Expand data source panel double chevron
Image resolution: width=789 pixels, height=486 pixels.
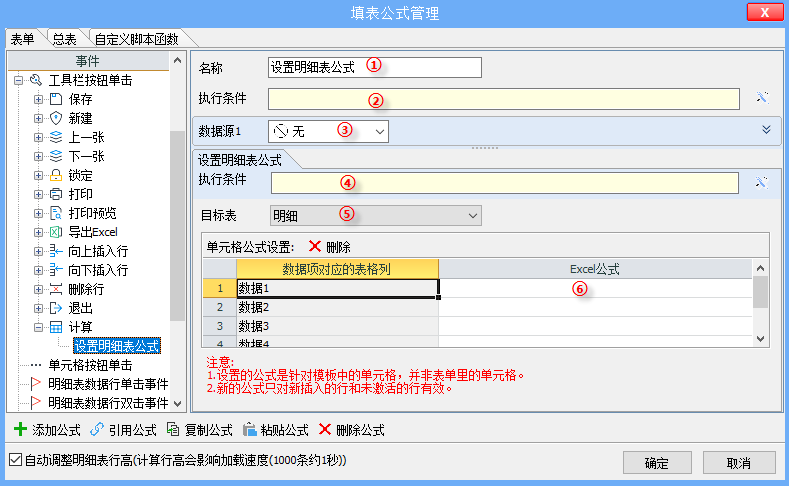[766, 130]
